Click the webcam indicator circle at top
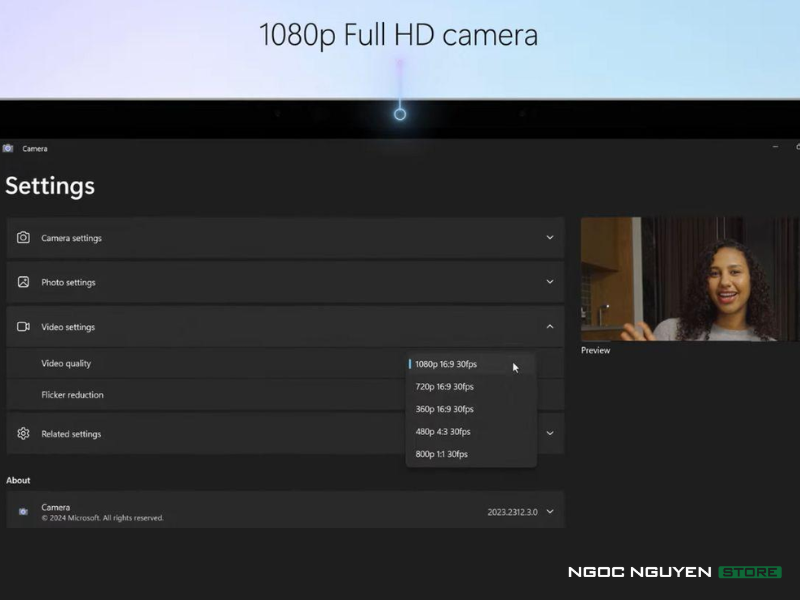800x600 pixels. [400, 114]
